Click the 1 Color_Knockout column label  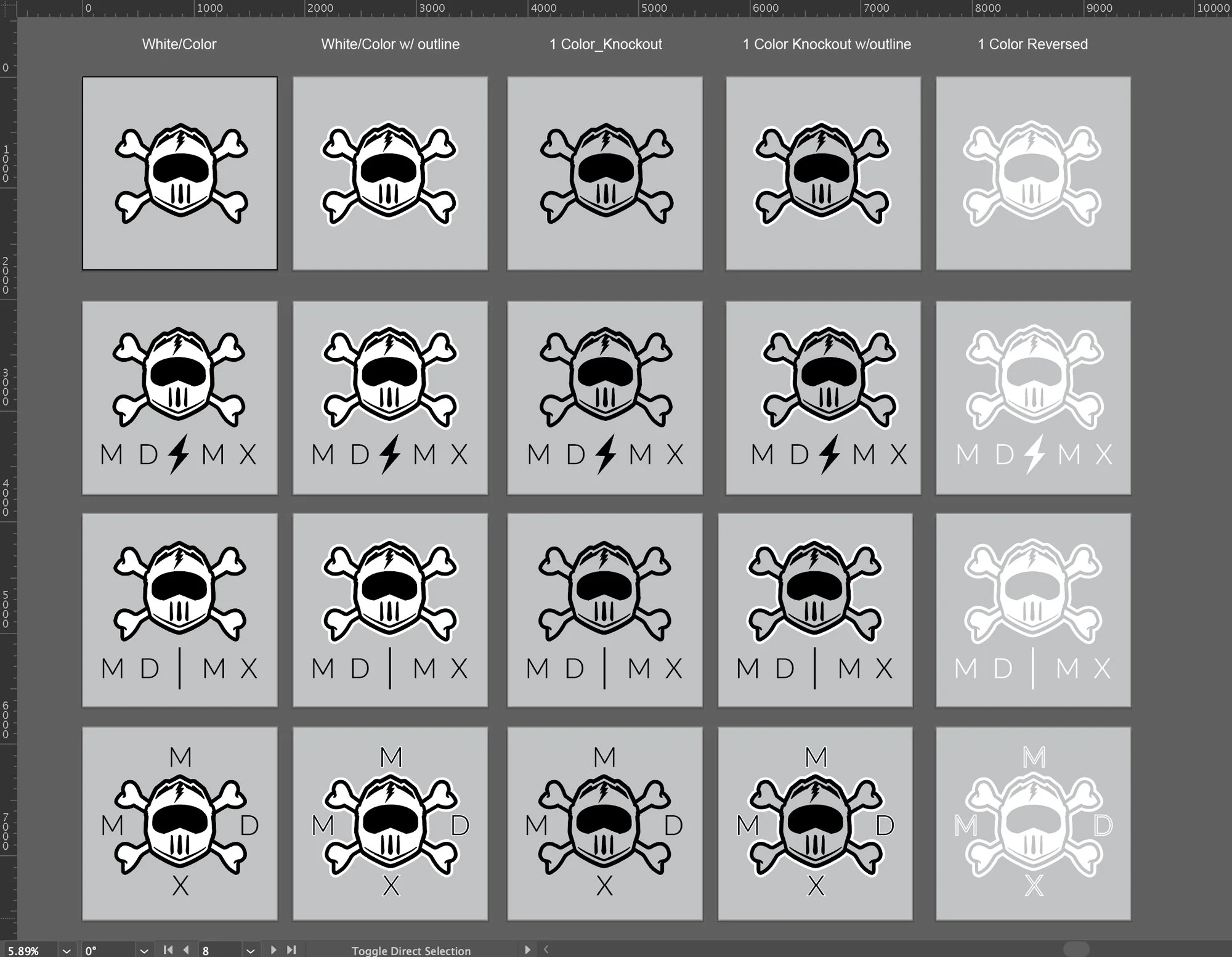click(x=606, y=44)
